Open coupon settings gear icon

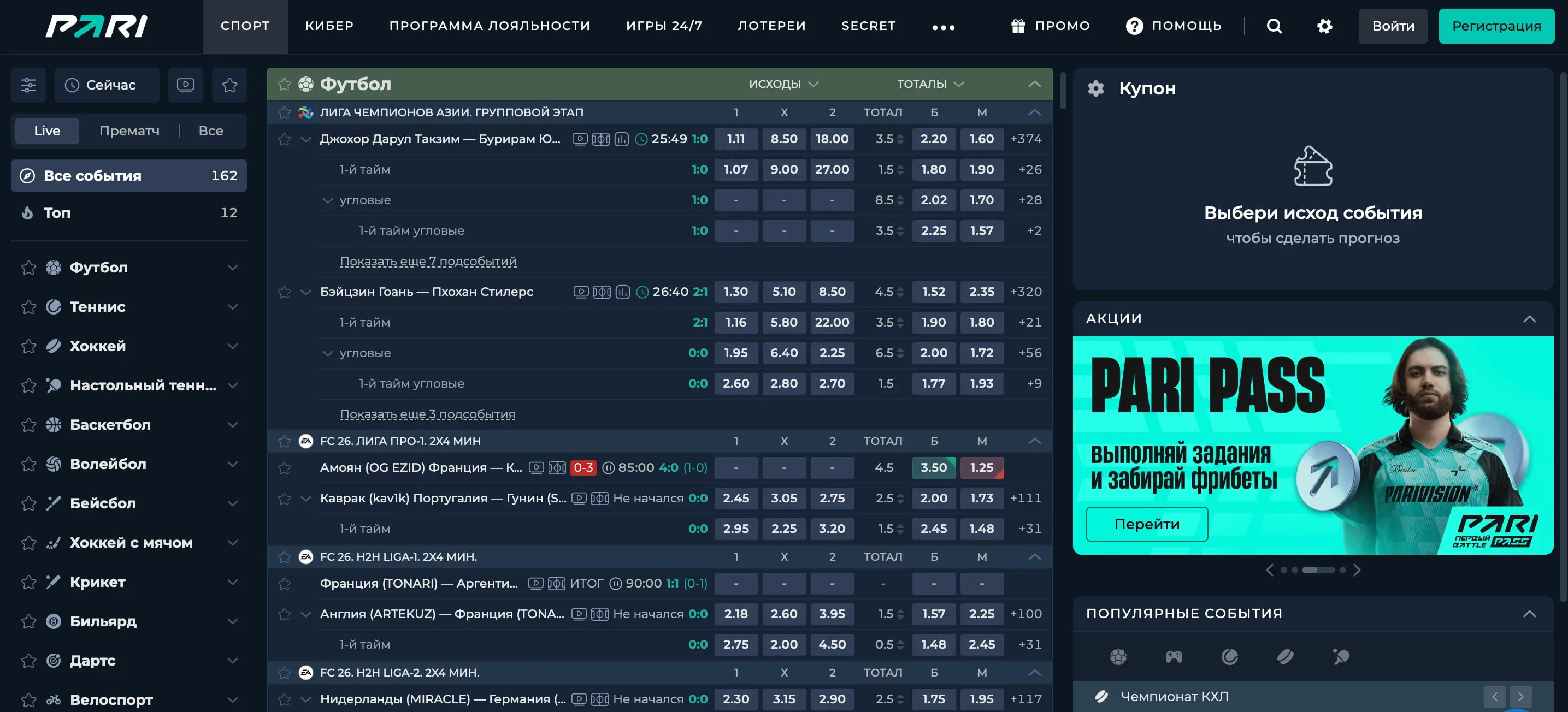pos(1095,88)
